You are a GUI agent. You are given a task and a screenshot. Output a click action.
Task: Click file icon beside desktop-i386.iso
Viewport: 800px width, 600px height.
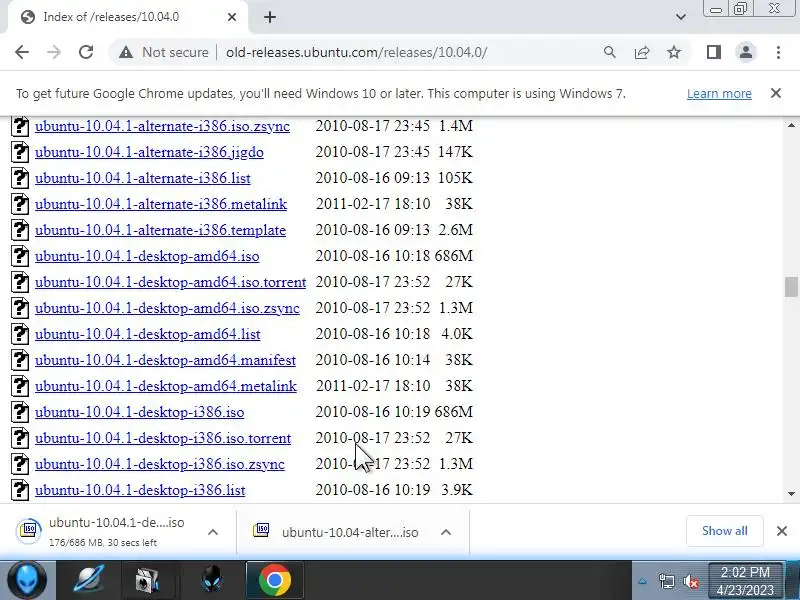[20, 412]
